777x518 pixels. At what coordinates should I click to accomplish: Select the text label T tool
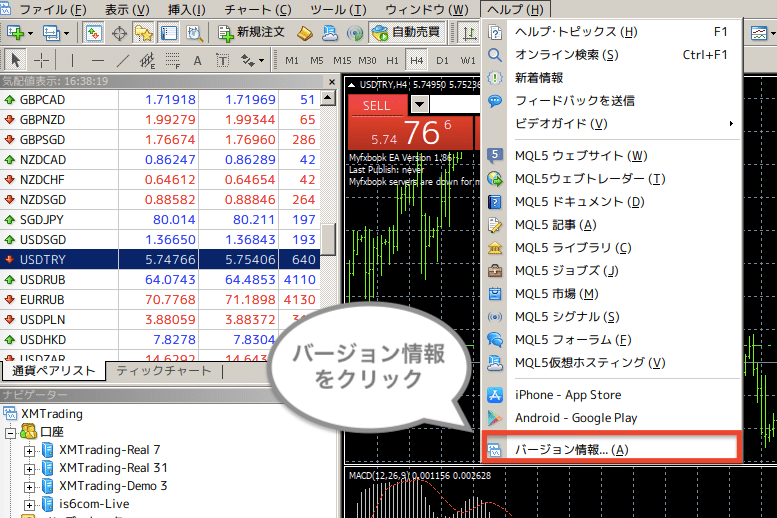pyautogui.click(x=222, y=60)
